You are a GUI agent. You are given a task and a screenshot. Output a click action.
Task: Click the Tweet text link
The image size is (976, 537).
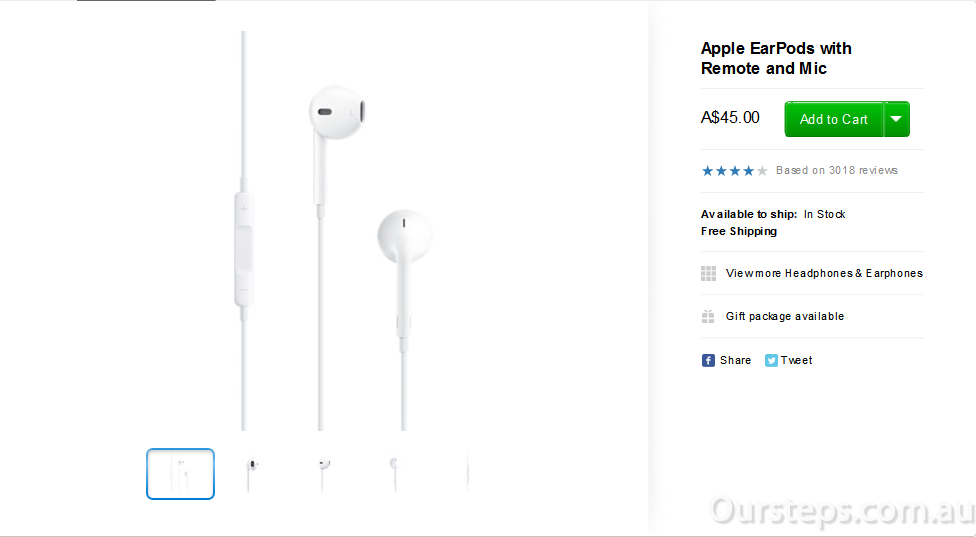click(x=797, y=360)
